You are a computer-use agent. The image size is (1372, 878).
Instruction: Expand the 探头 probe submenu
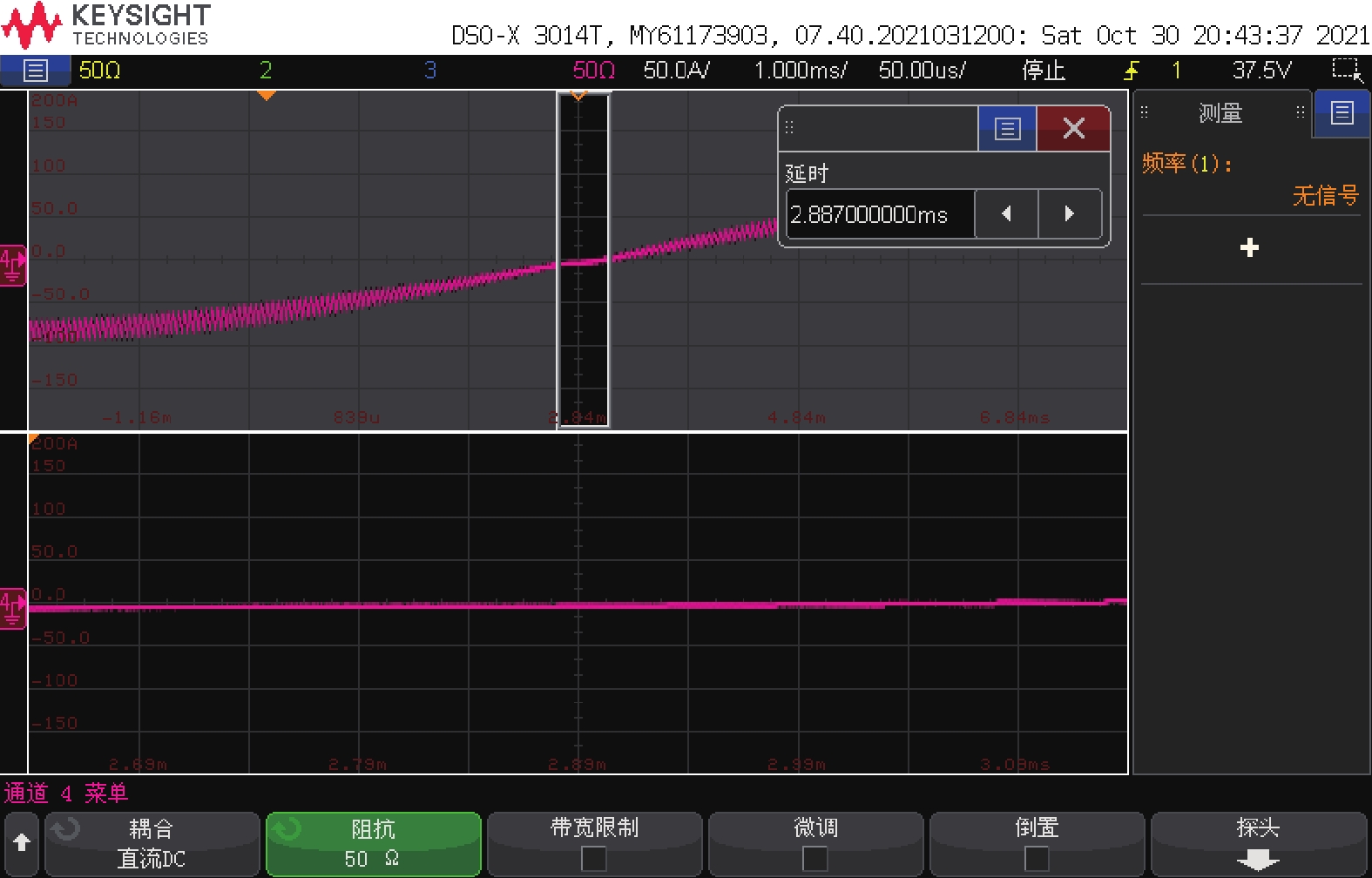point(1258,845)
